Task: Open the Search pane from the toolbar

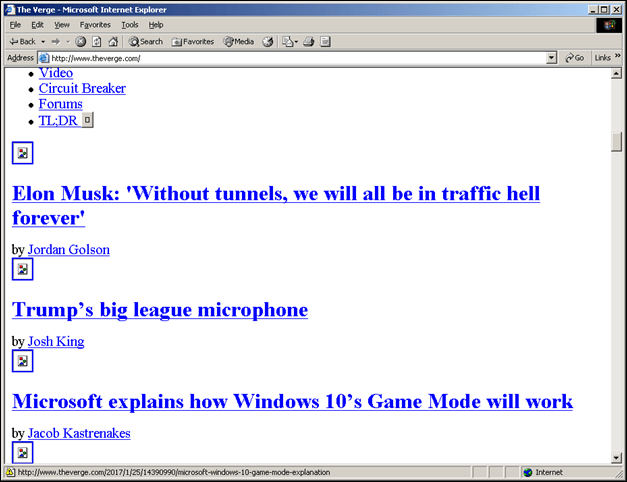Action: (x=146, y=42)
